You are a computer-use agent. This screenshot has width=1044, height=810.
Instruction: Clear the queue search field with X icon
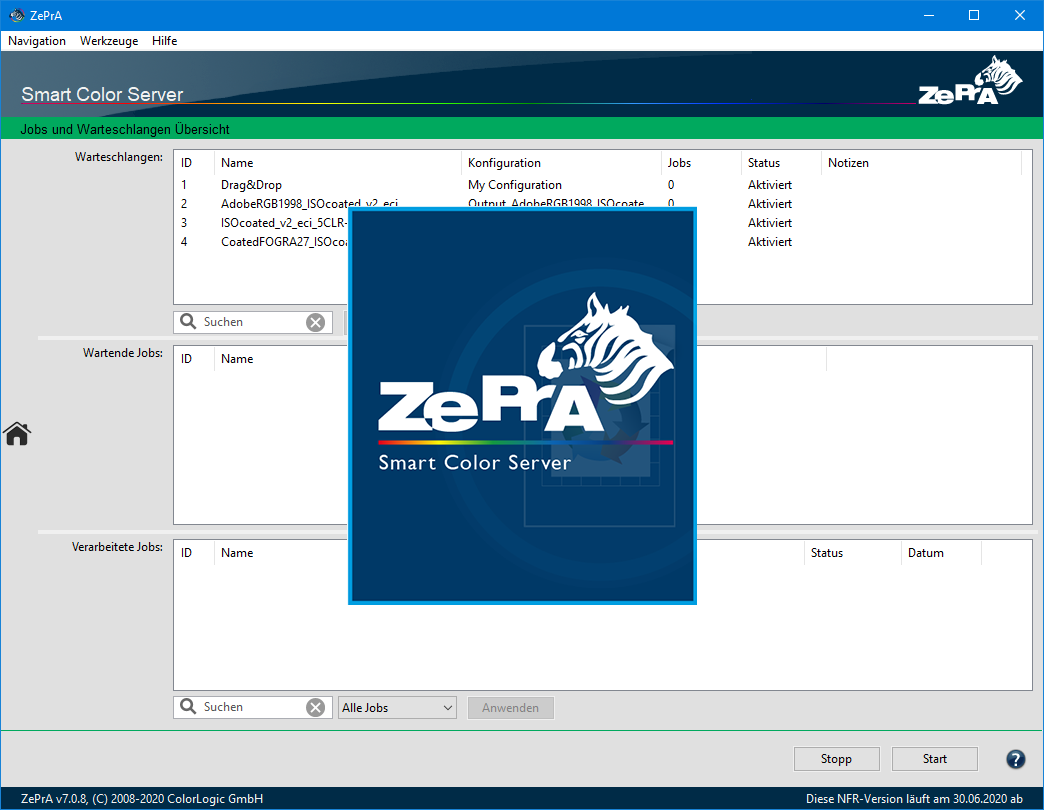315,322
